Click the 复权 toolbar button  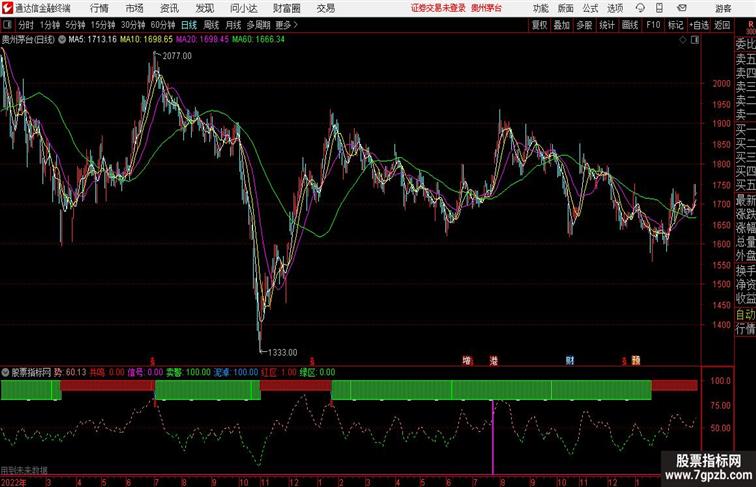coord(539,25)
